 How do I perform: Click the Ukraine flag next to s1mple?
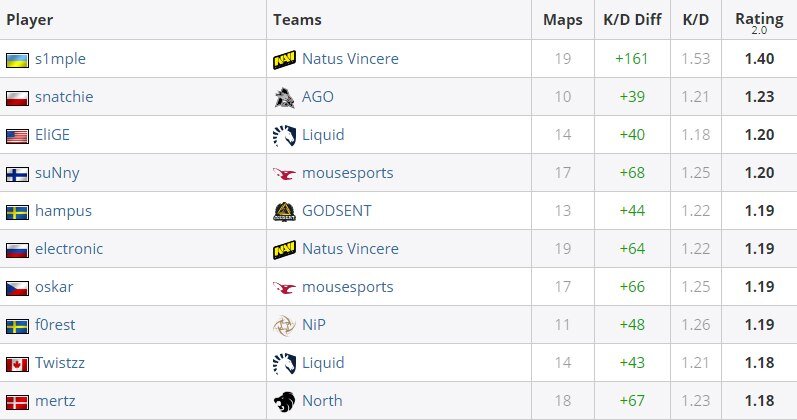tap(17, 60)
